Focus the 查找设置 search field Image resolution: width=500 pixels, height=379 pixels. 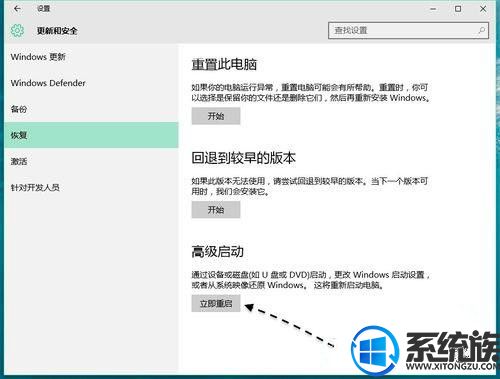[x=408, y=31]
